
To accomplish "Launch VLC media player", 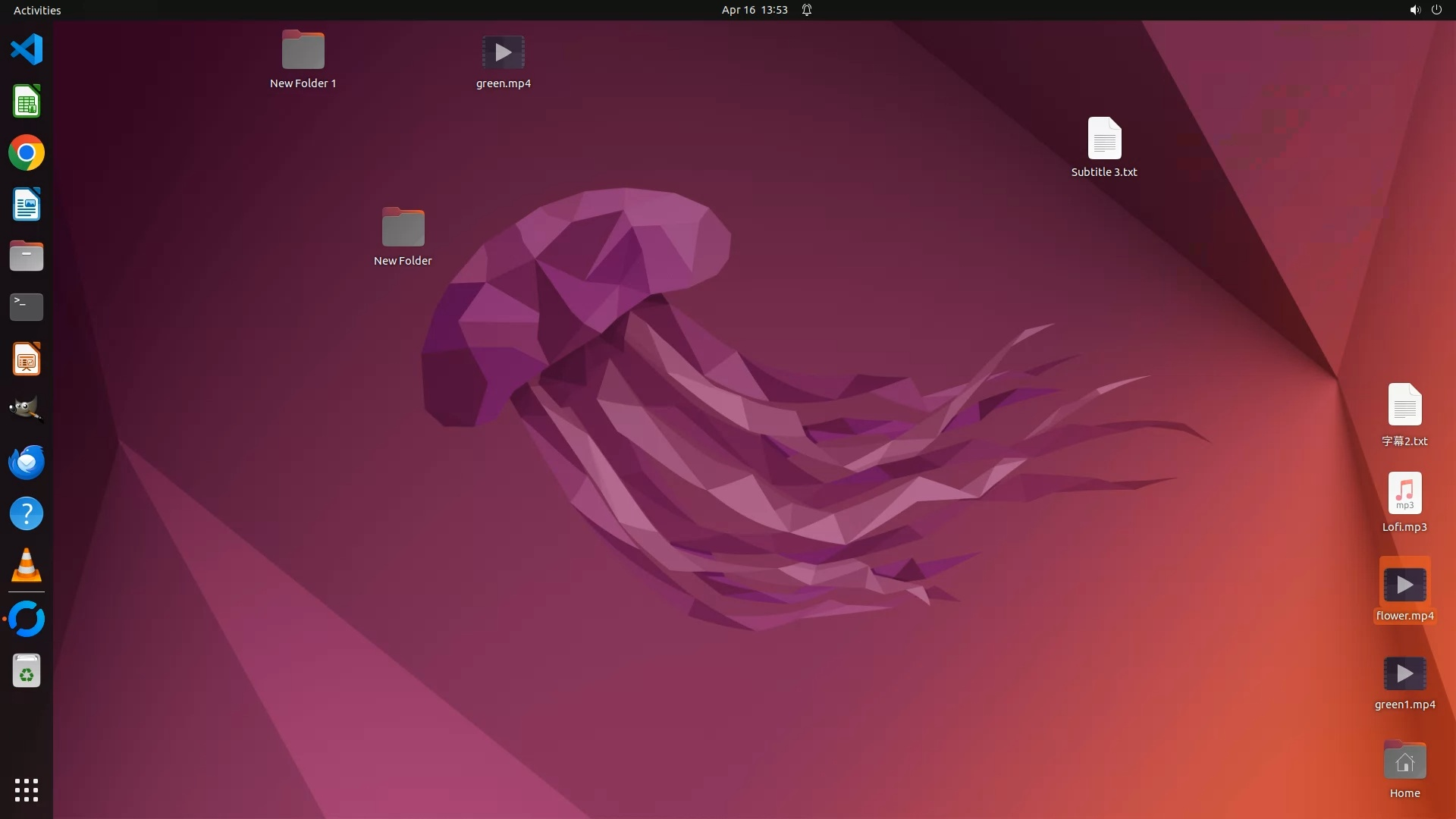I will pyautogui.click(x=27, y=565).
